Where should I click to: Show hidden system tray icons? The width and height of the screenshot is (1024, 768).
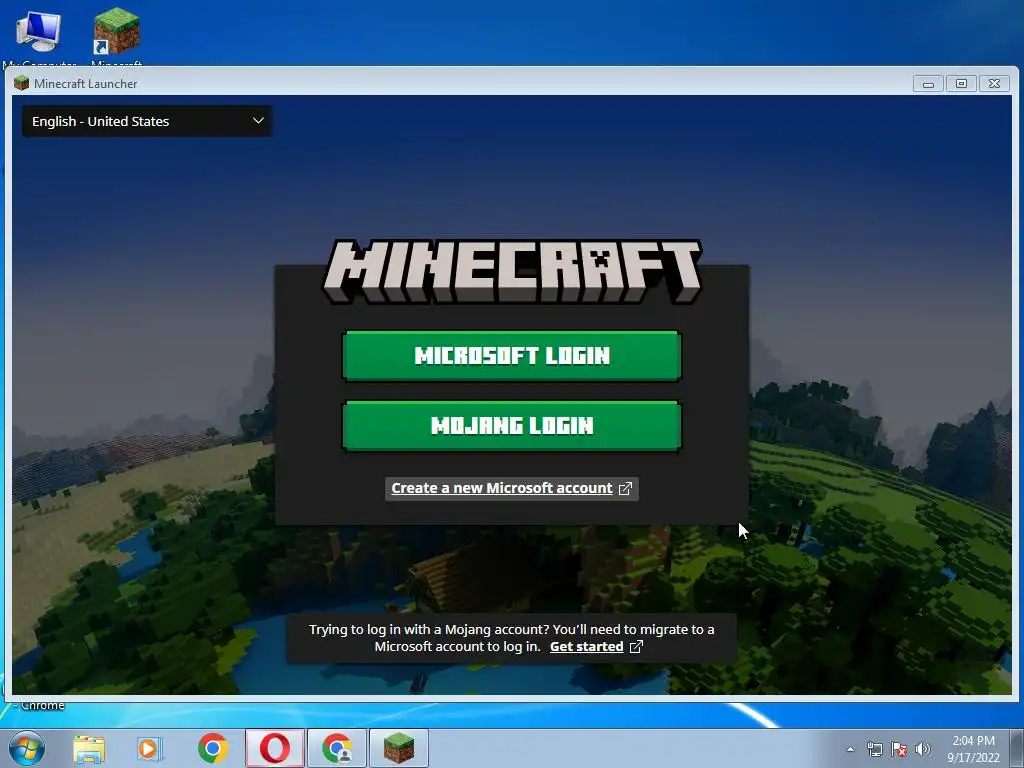click(850, 749)
